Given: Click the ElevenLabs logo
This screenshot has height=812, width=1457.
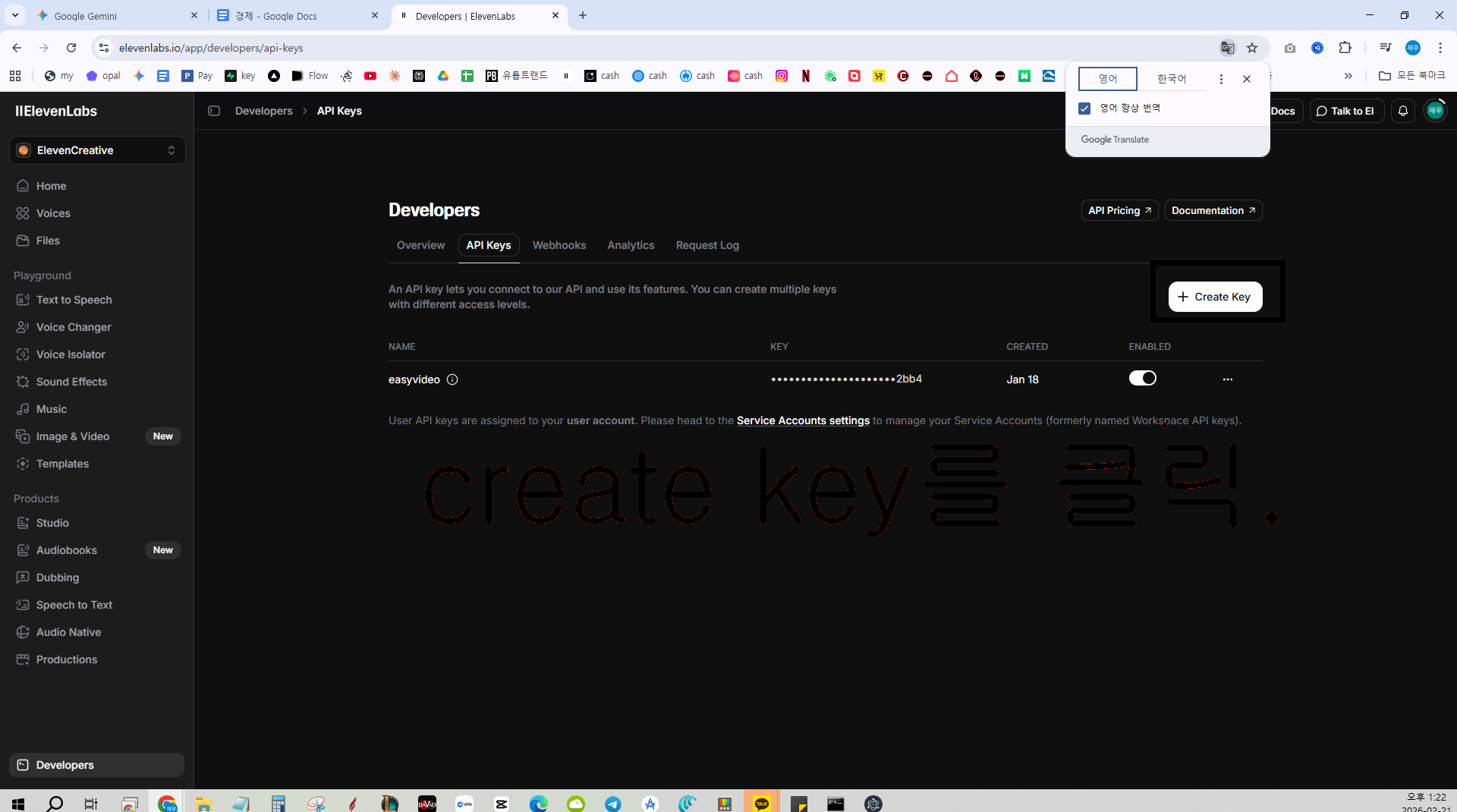Looking at the screenshot, I should [x=56, y=111].
